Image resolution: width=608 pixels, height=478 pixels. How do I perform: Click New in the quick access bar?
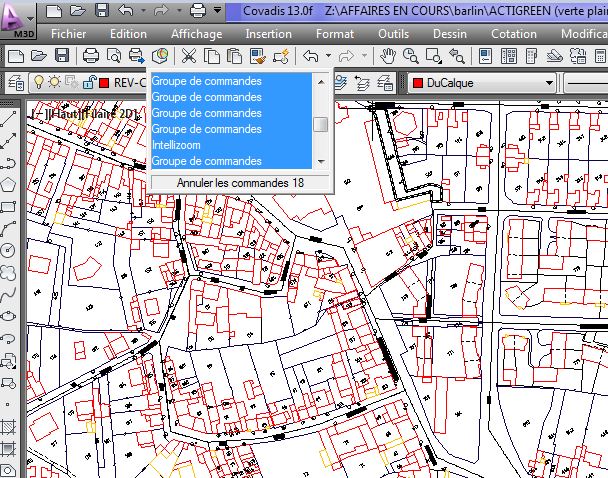[x=54, y=10]
